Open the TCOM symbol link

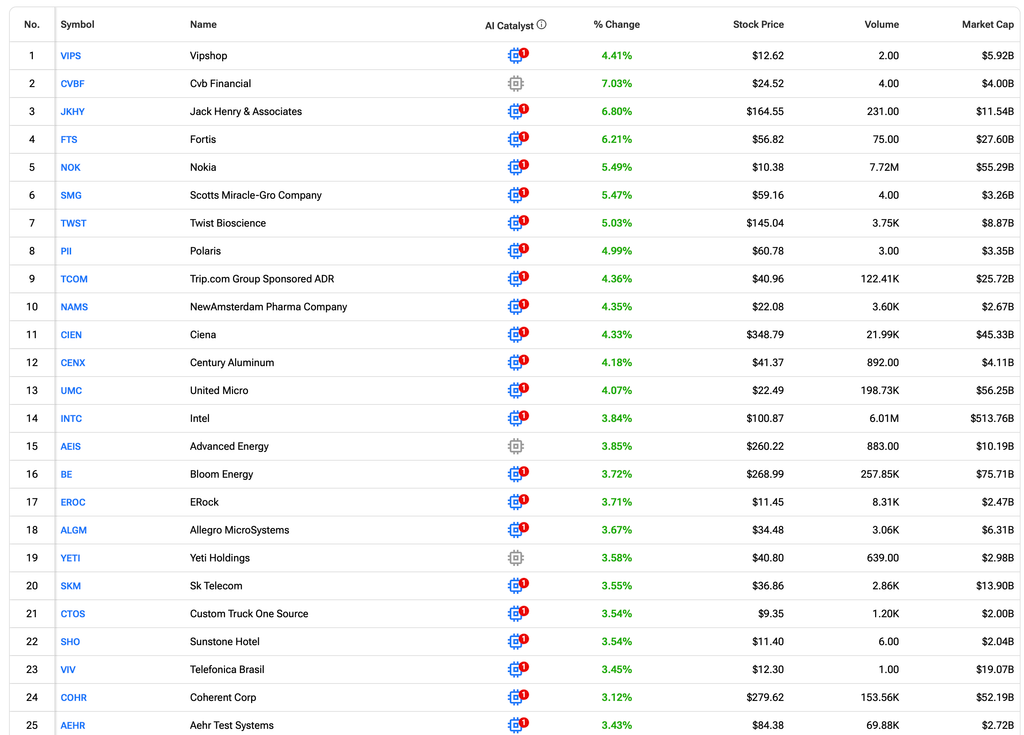point(74,279)
